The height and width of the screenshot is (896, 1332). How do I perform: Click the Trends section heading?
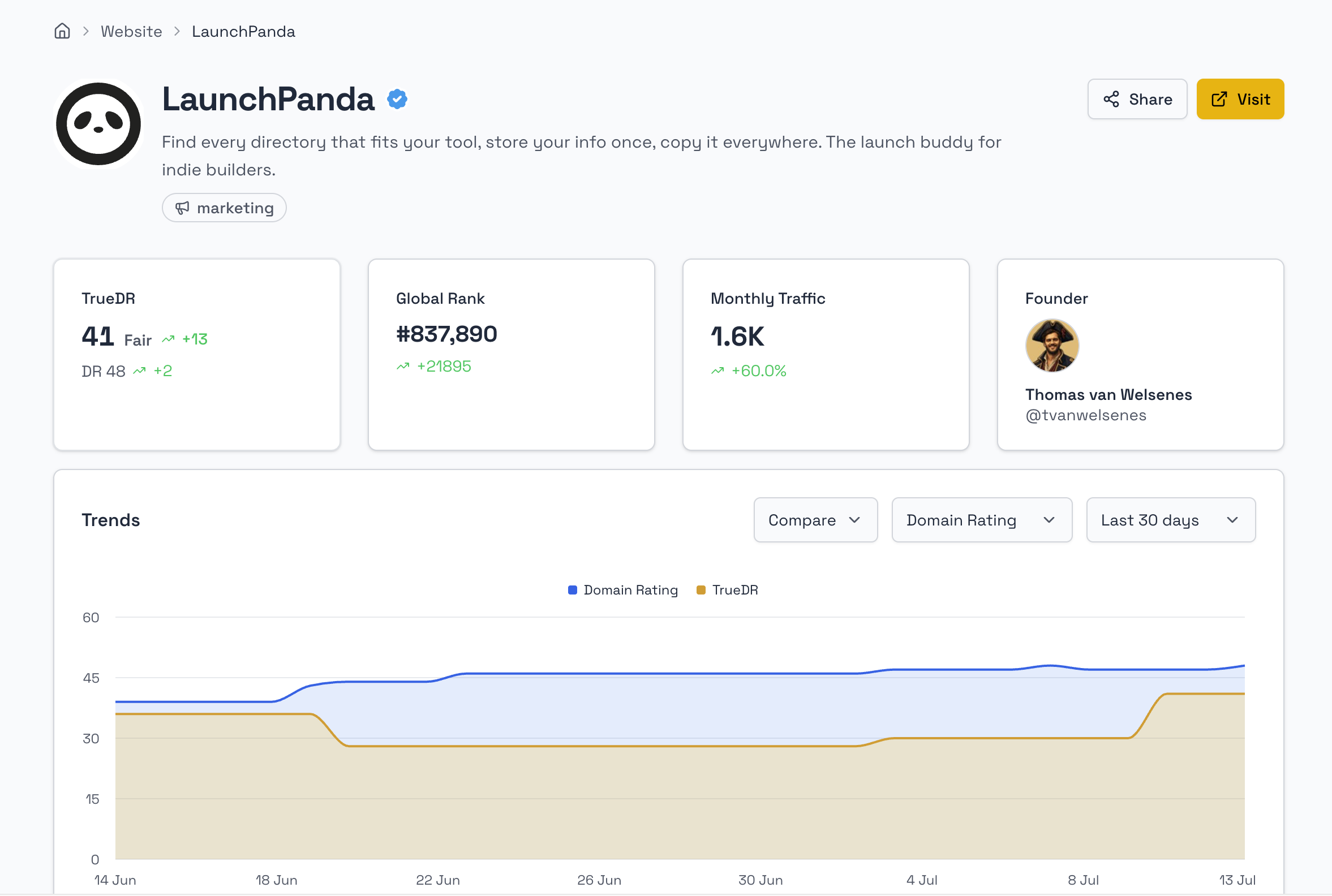[x=111, y=520]
